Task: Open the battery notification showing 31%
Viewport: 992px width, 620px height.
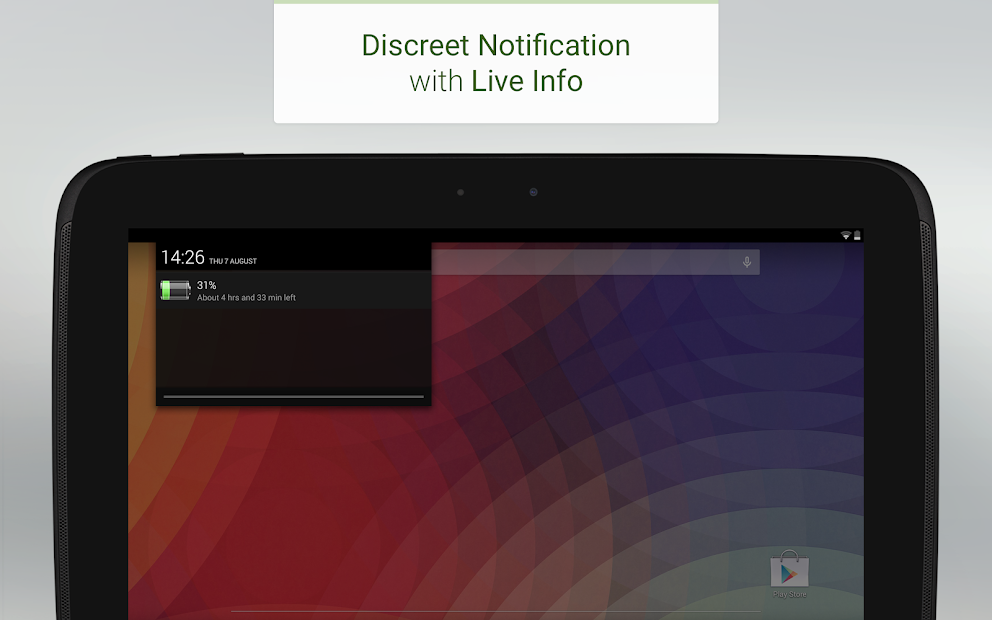Action: click(290, 290)
